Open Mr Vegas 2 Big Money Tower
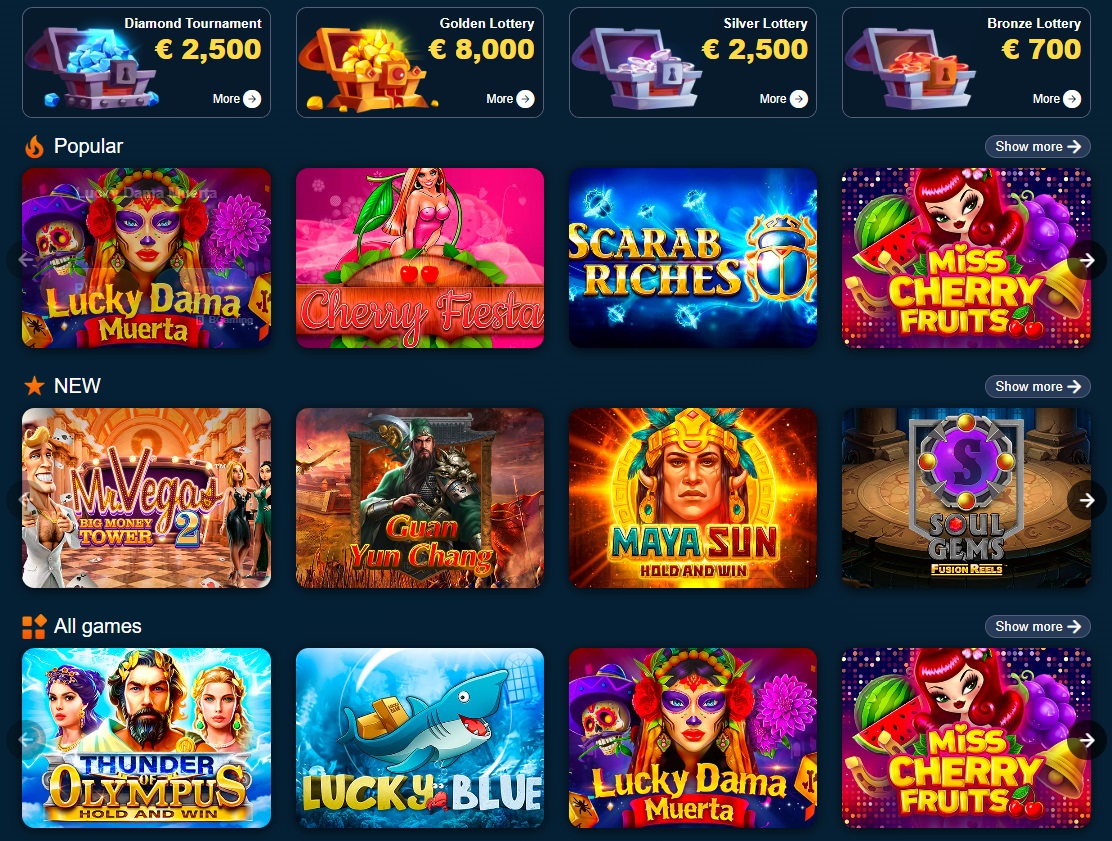Screen dimensions: 1112x841 tap(147, 498)
